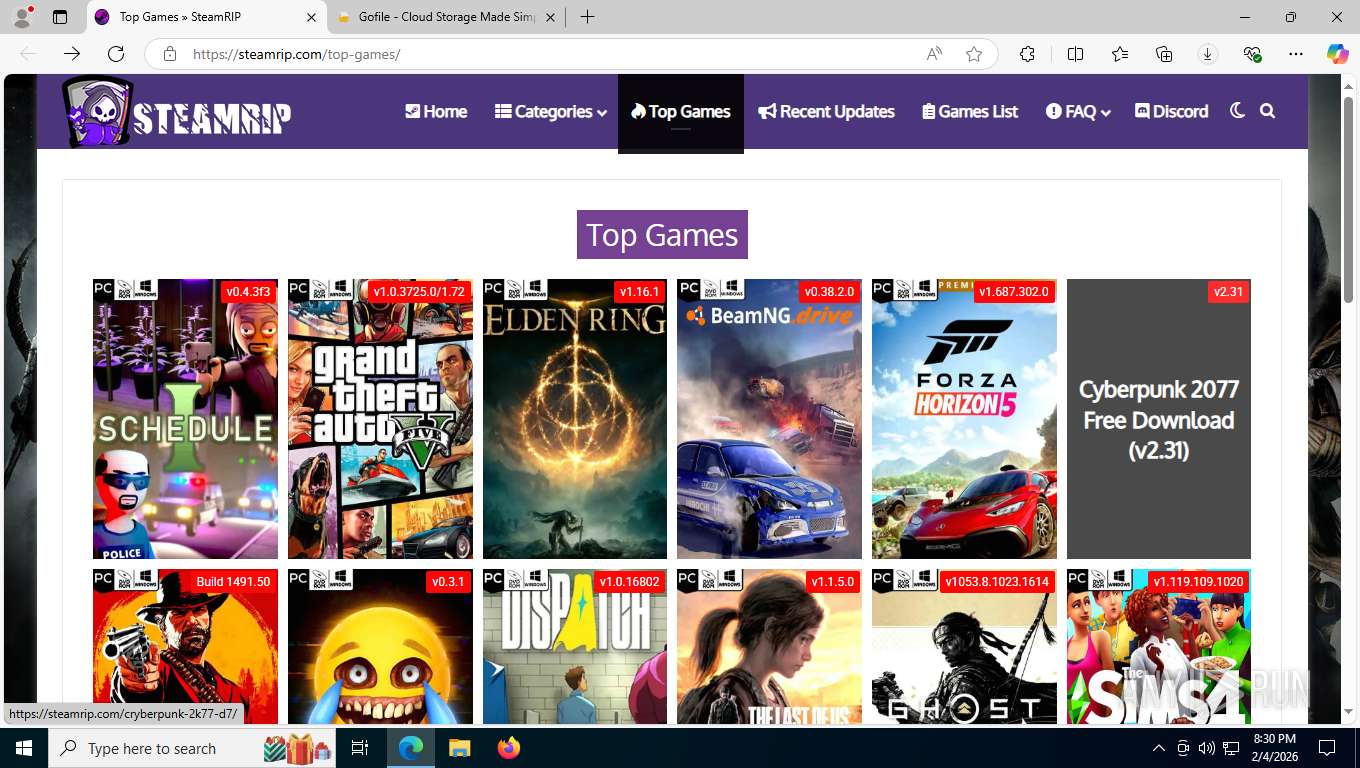
Task: Expand the Categories dropdown menu
Action: (x=551, y=111)
